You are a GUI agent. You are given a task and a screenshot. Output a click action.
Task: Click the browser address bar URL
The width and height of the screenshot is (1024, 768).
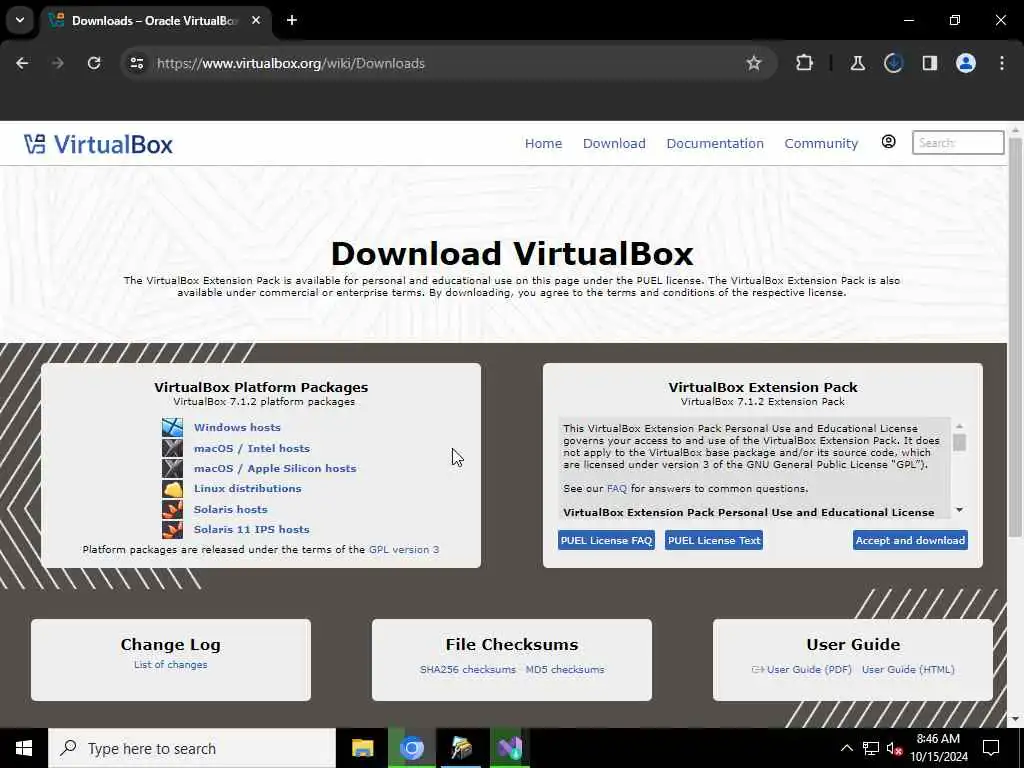291,63
